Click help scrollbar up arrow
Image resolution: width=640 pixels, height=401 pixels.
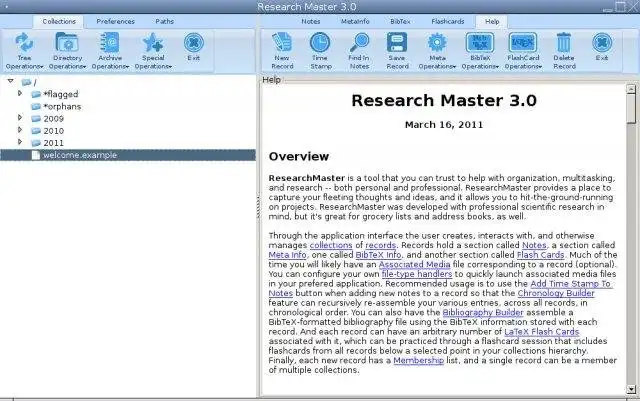click(x=631, y=89)
